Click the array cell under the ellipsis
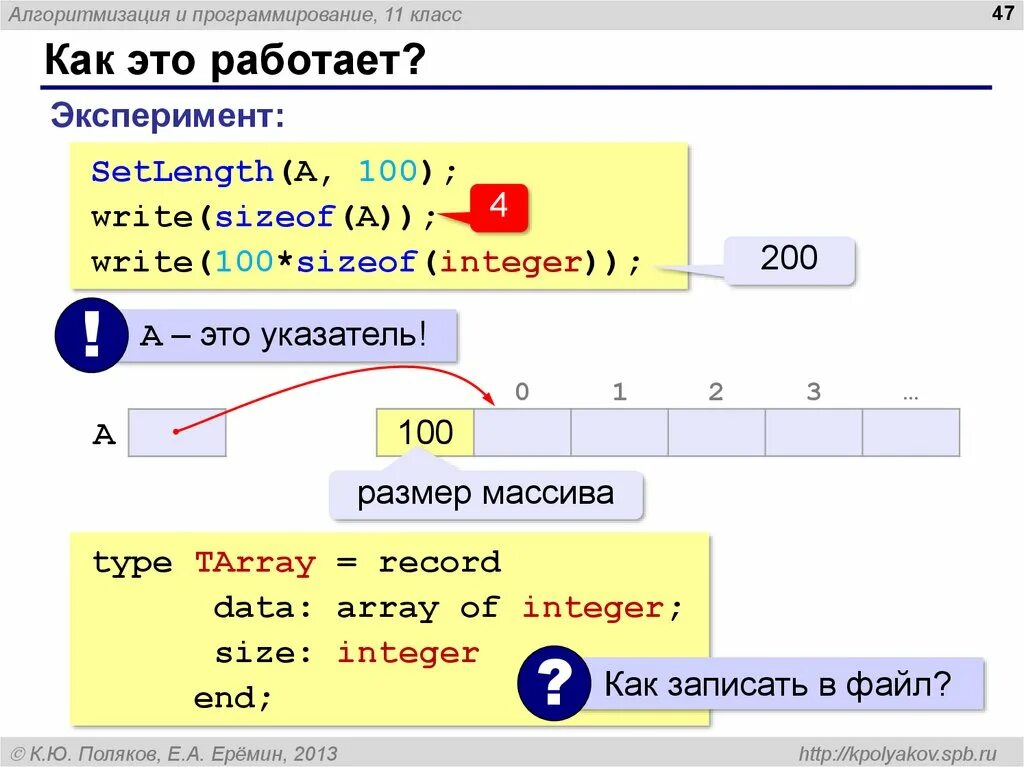The height and width of the screenshot is (767, 1024). (x=911, y=432)
